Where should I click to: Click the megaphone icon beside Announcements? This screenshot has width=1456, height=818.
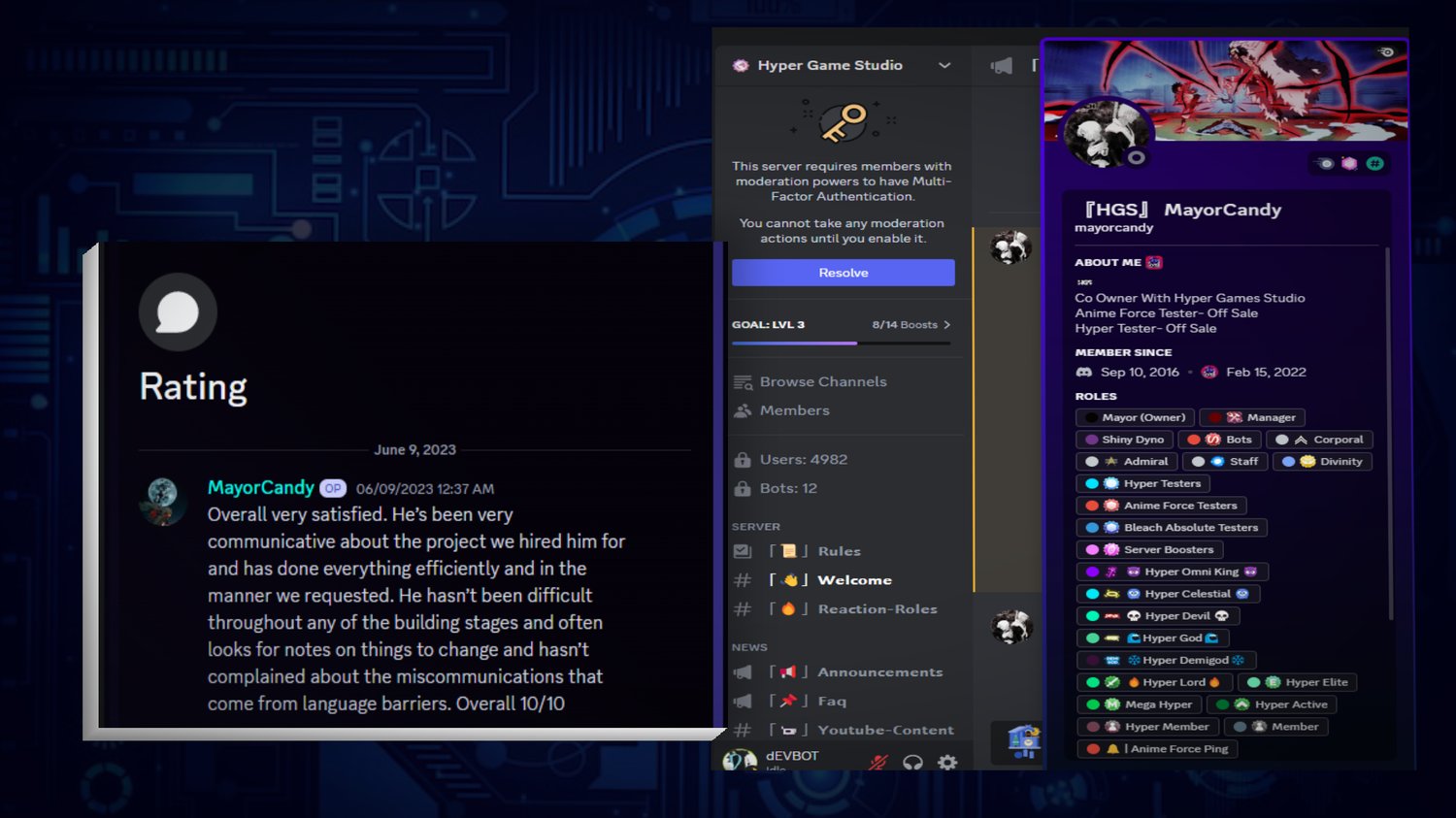point(743,671)
